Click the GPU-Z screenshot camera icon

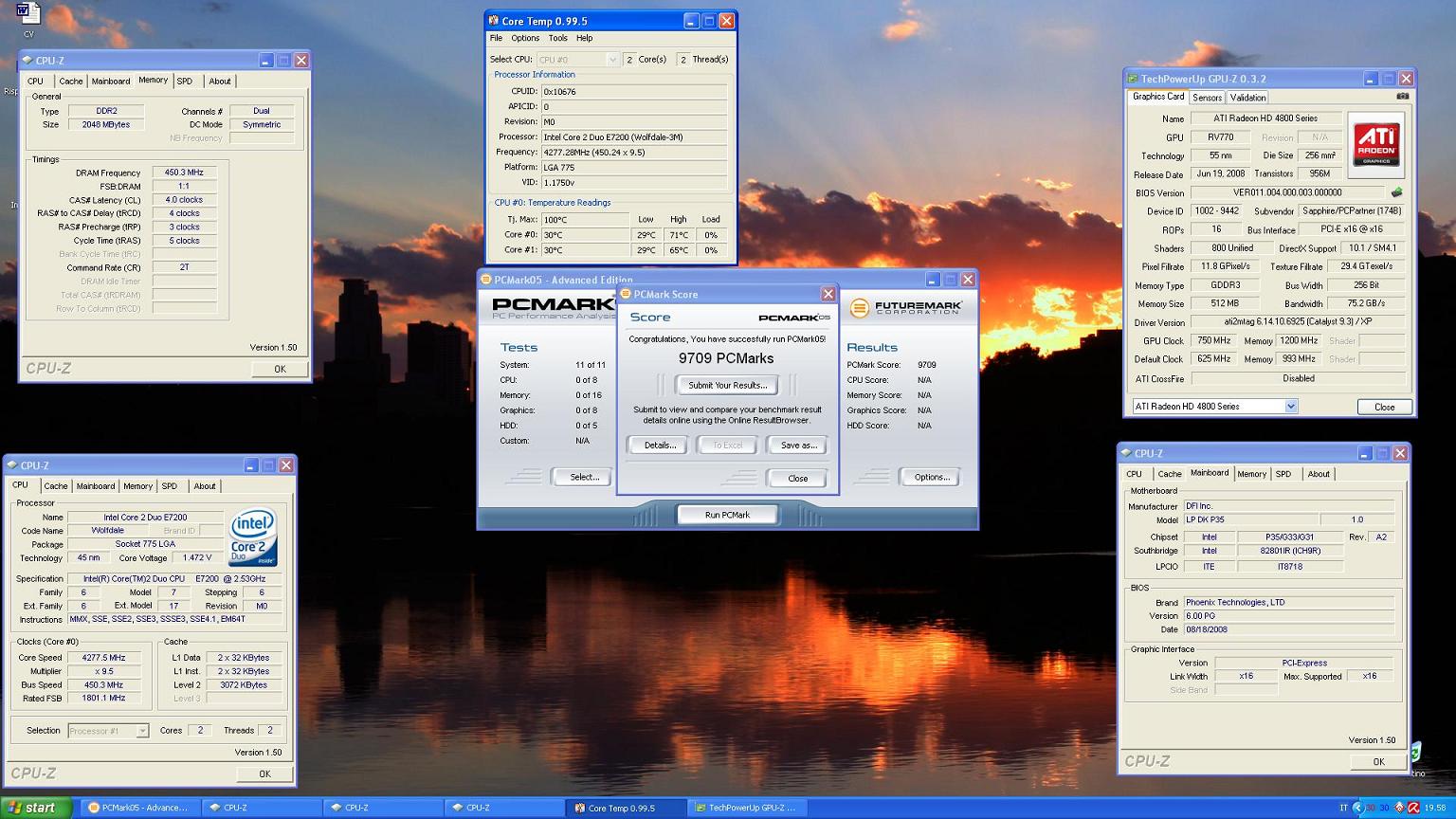click(x=1402, y=96)
